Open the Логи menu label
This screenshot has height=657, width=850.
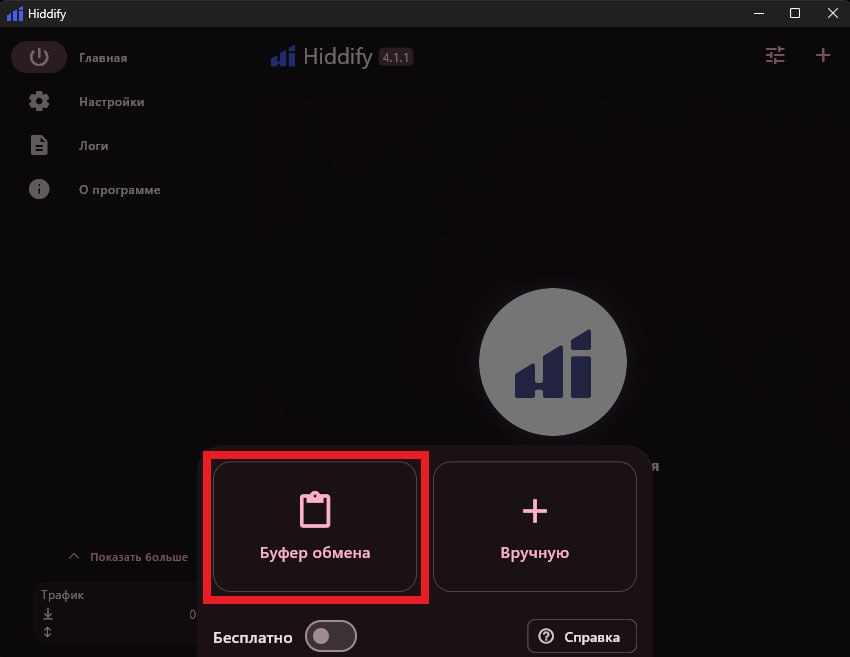pos(94,146)
